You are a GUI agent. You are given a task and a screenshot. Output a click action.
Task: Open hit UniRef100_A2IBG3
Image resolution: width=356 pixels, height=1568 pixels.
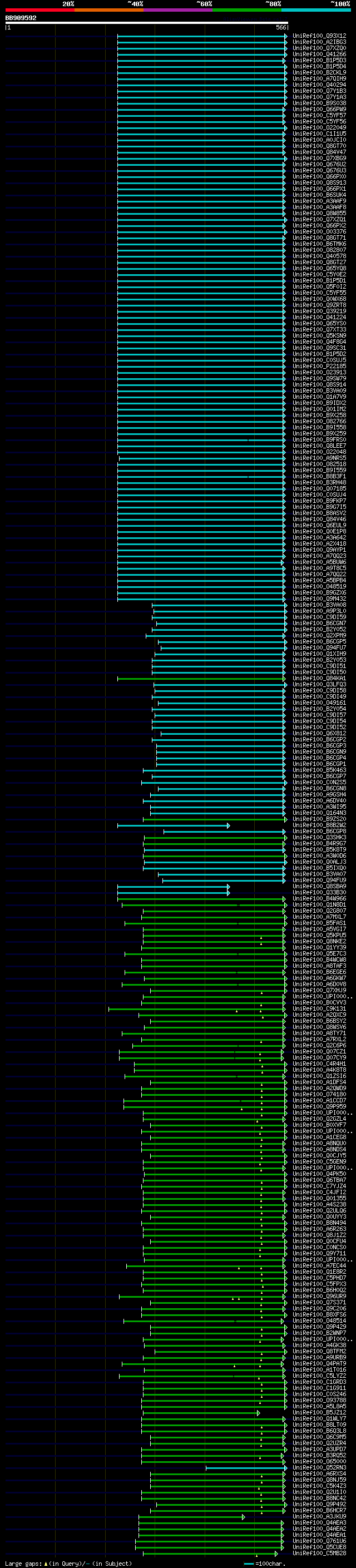[319, 42]
